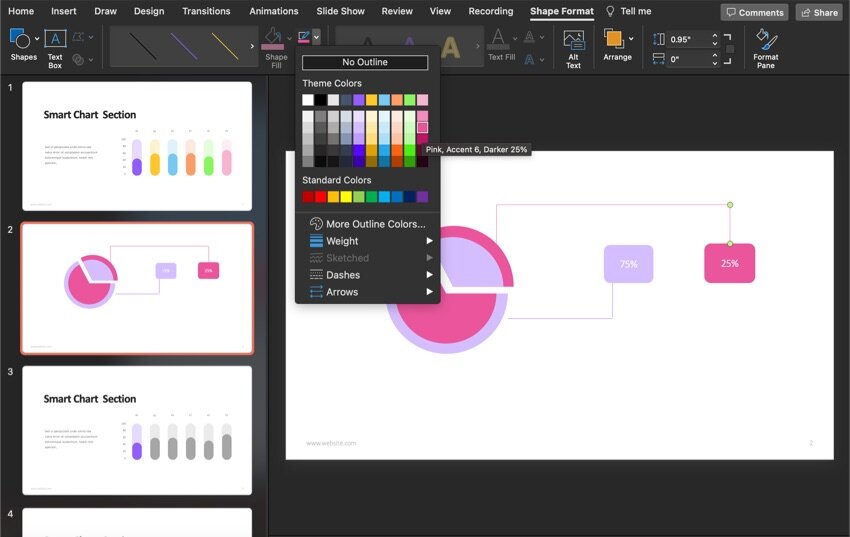Select slide 3 thumbnail with gray chart
Image resolution: width=850 pixels, height=537 pixels.
click(x=137, y=430)
